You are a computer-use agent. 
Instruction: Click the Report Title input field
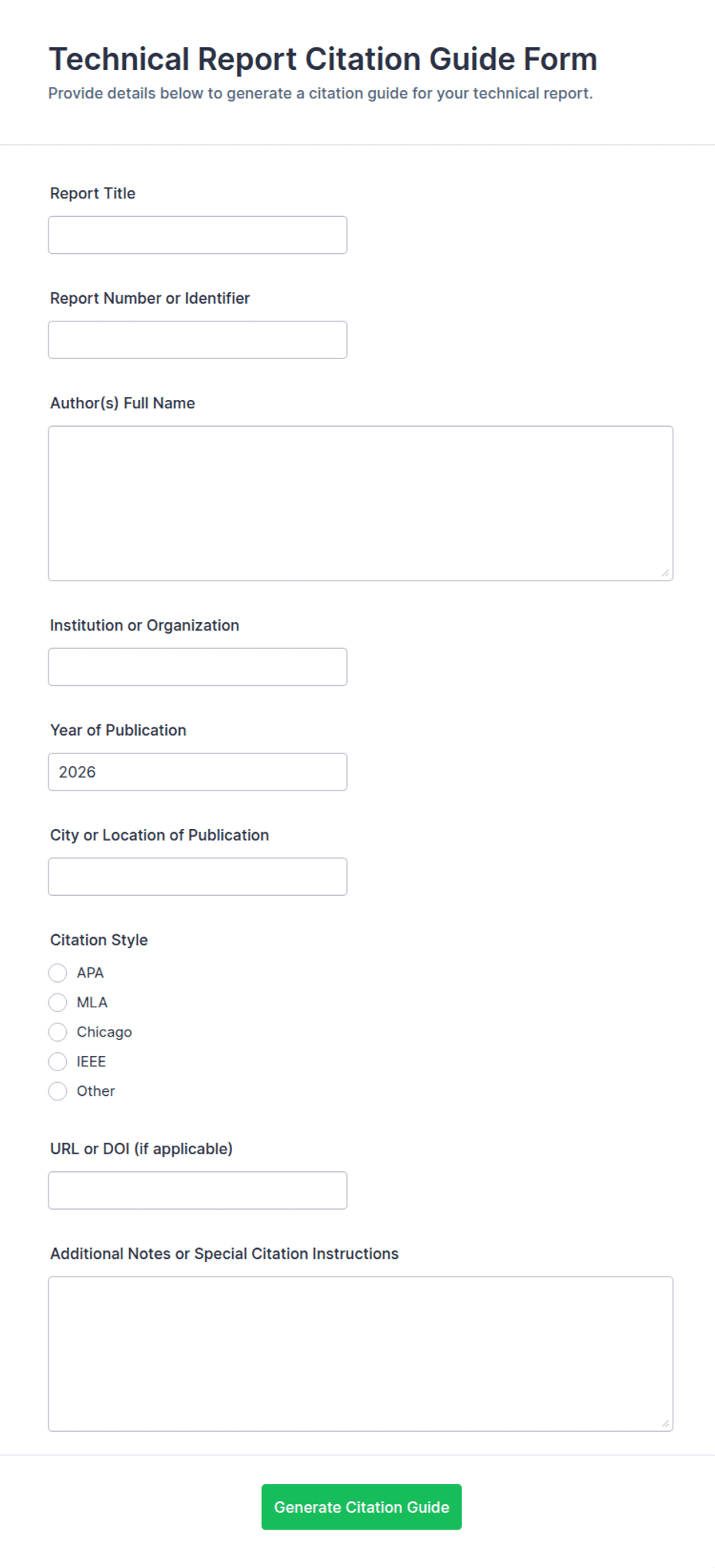(x=198, y=235)
